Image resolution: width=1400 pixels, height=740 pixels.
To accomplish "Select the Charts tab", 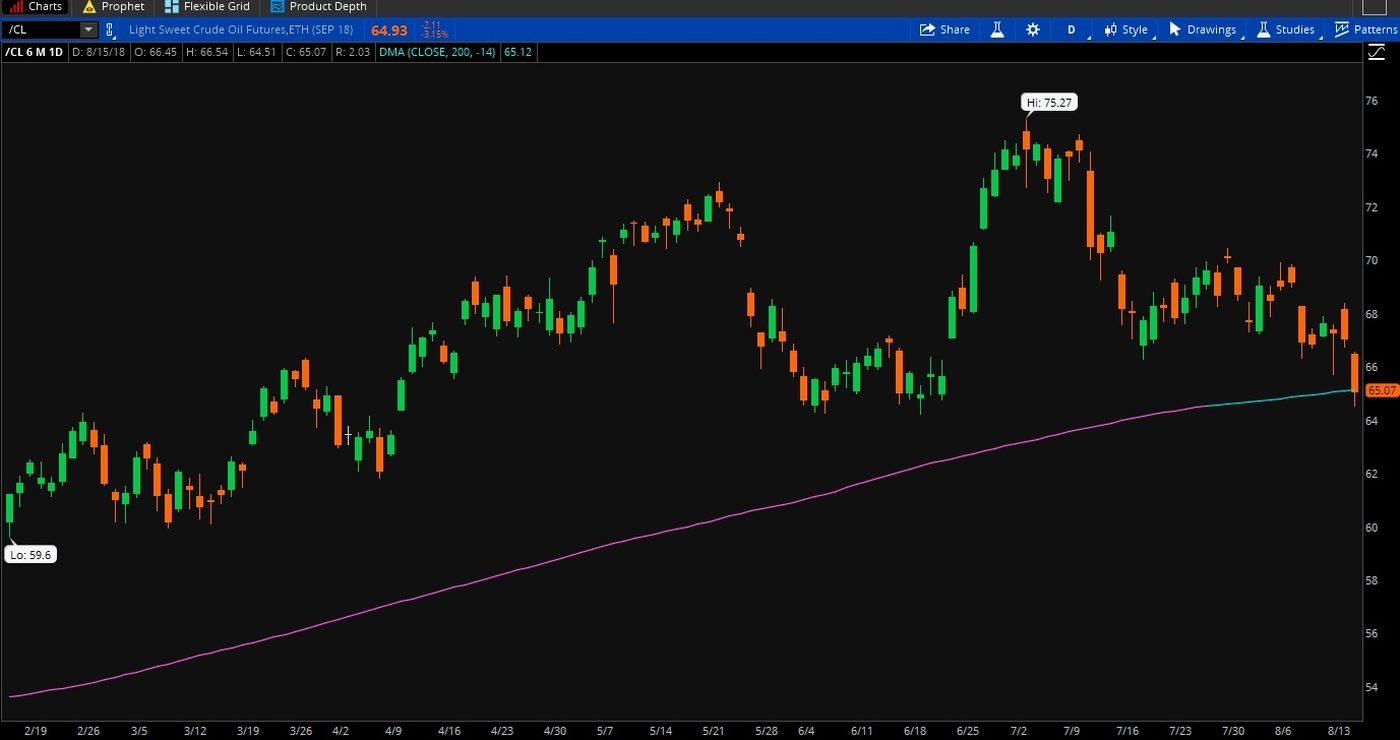I will (x=36, y=7).
